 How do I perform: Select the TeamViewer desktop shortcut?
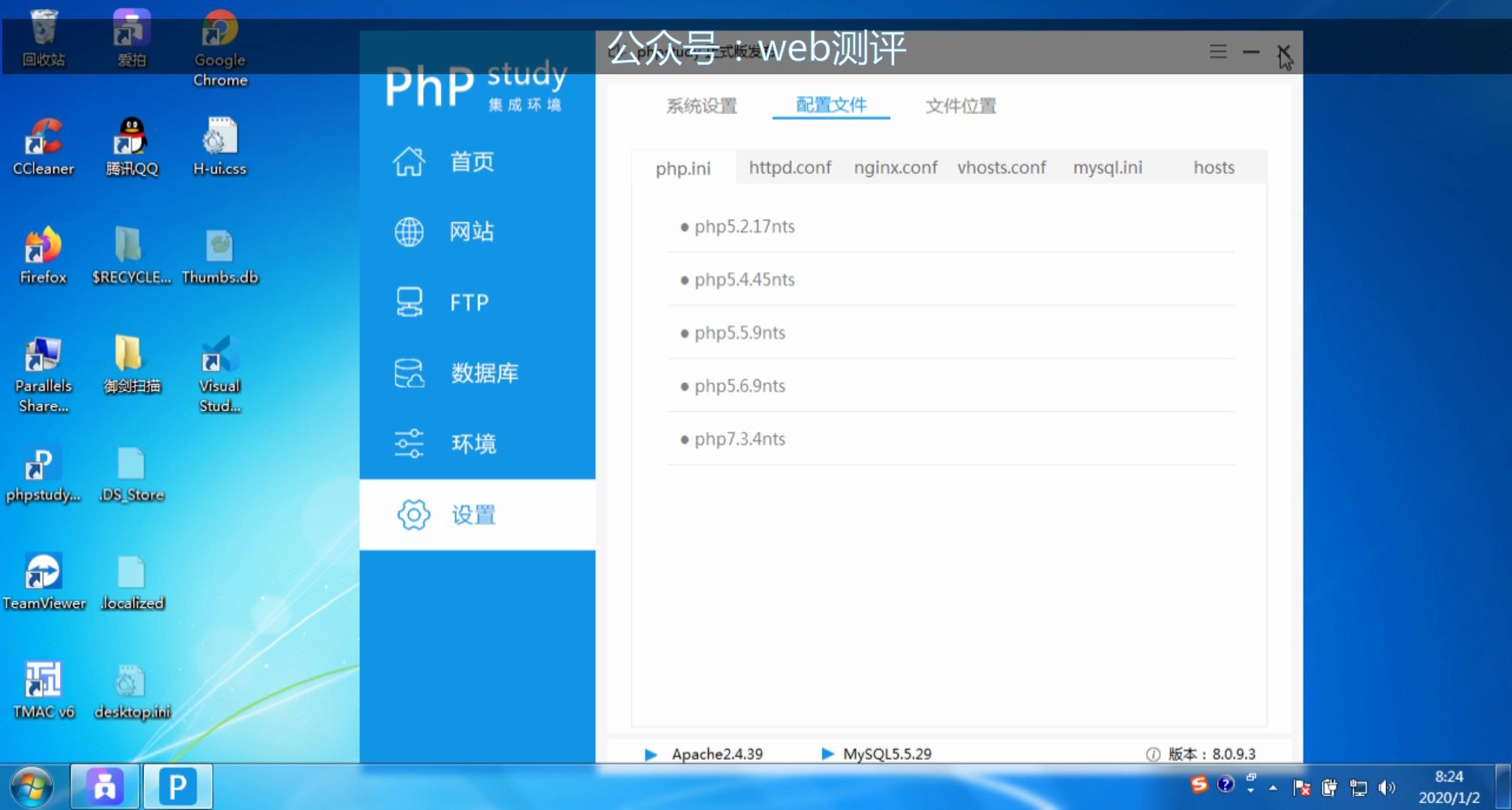coord(43,582)
